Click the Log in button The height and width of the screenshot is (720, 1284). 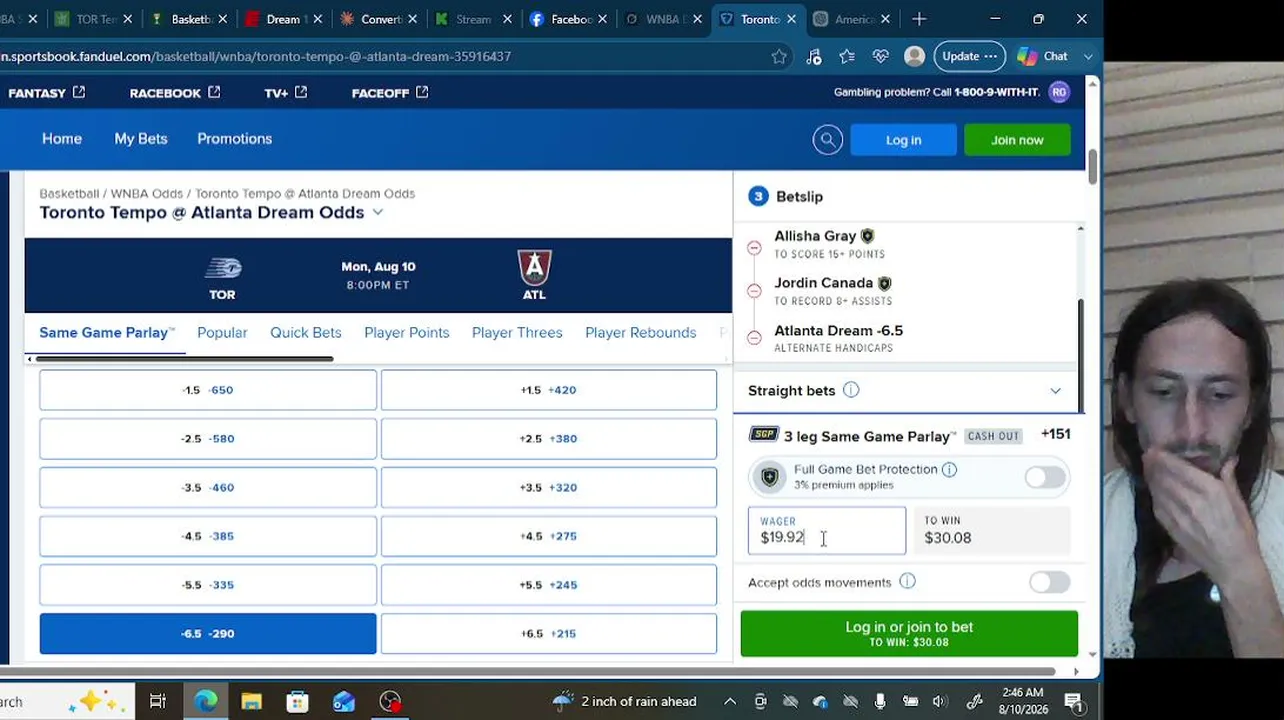[903, 140]
